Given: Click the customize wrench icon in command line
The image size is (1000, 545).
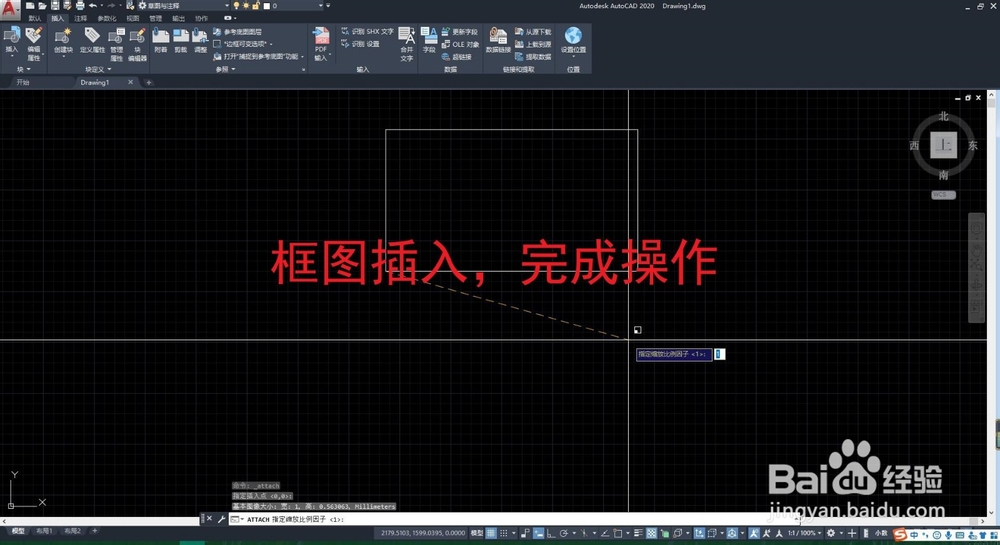Looking at the screenshot, I should (x=221, y=519).
